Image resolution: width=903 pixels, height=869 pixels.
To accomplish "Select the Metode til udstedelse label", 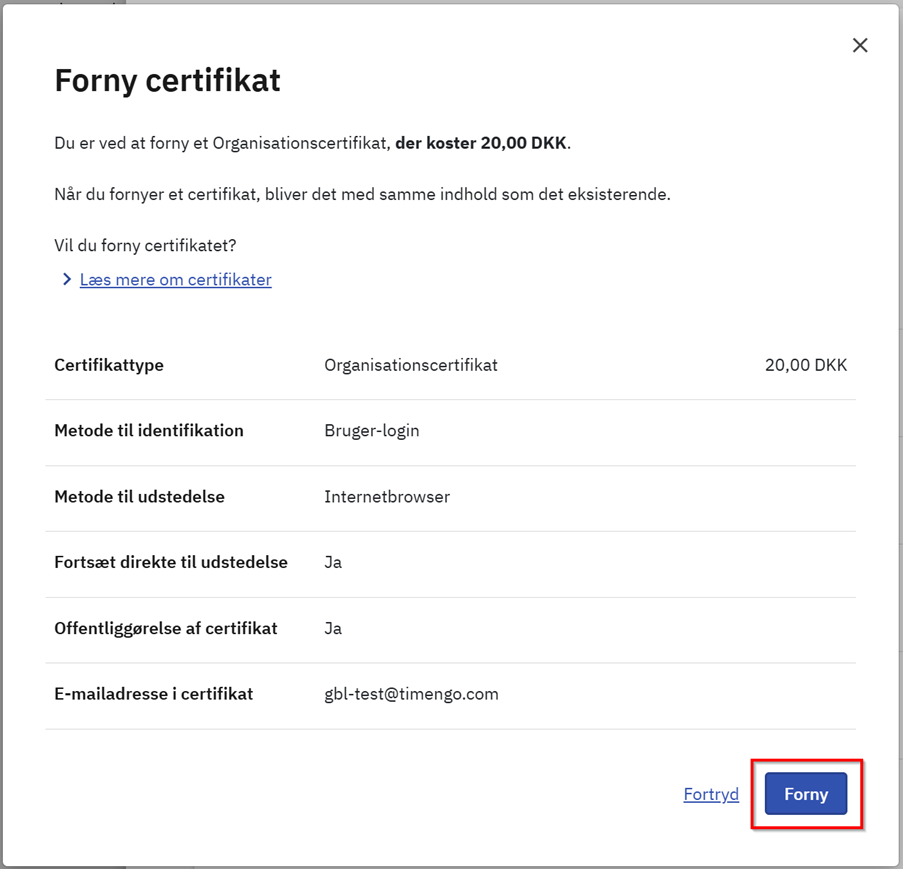I will [139, 497].
